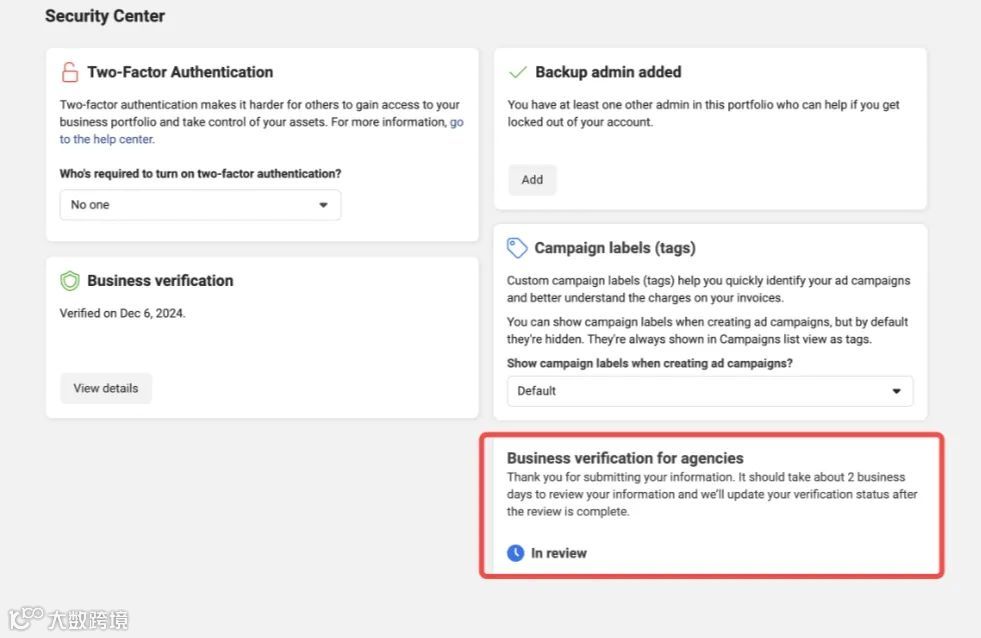
Task: Click the Backup admin added card title
Action: [x=608, y=72]
